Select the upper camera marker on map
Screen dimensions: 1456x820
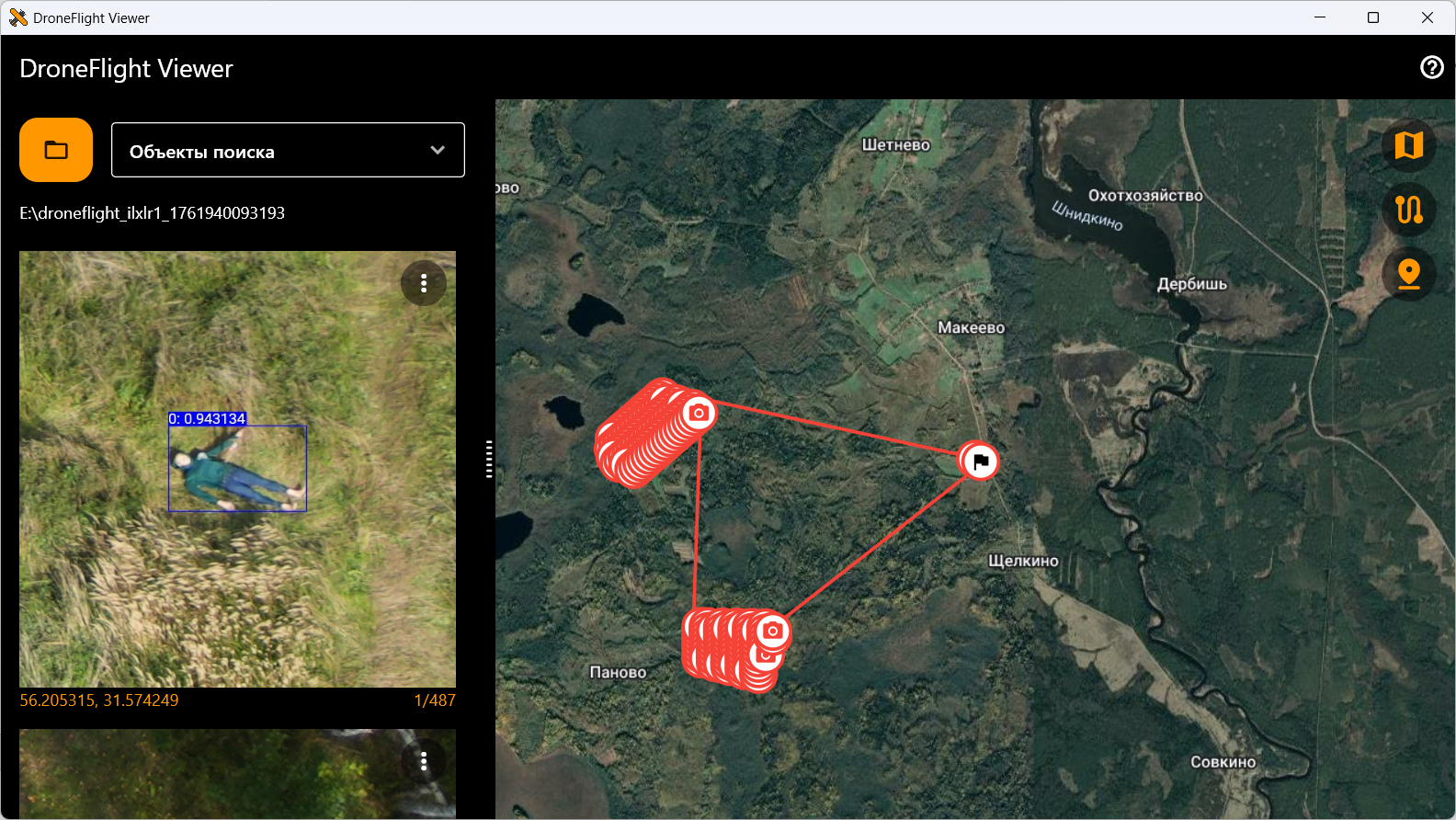[x=699, y=413]
